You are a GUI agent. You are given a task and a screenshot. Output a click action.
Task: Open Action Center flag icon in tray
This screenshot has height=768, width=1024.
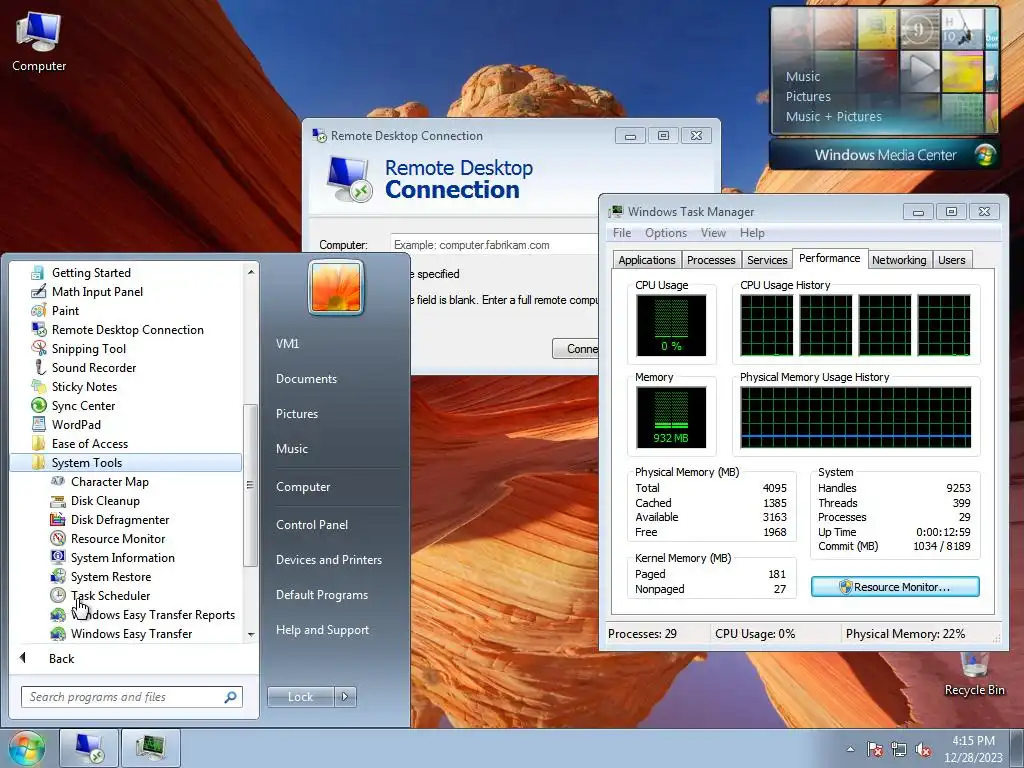click(x=874, y=749)
